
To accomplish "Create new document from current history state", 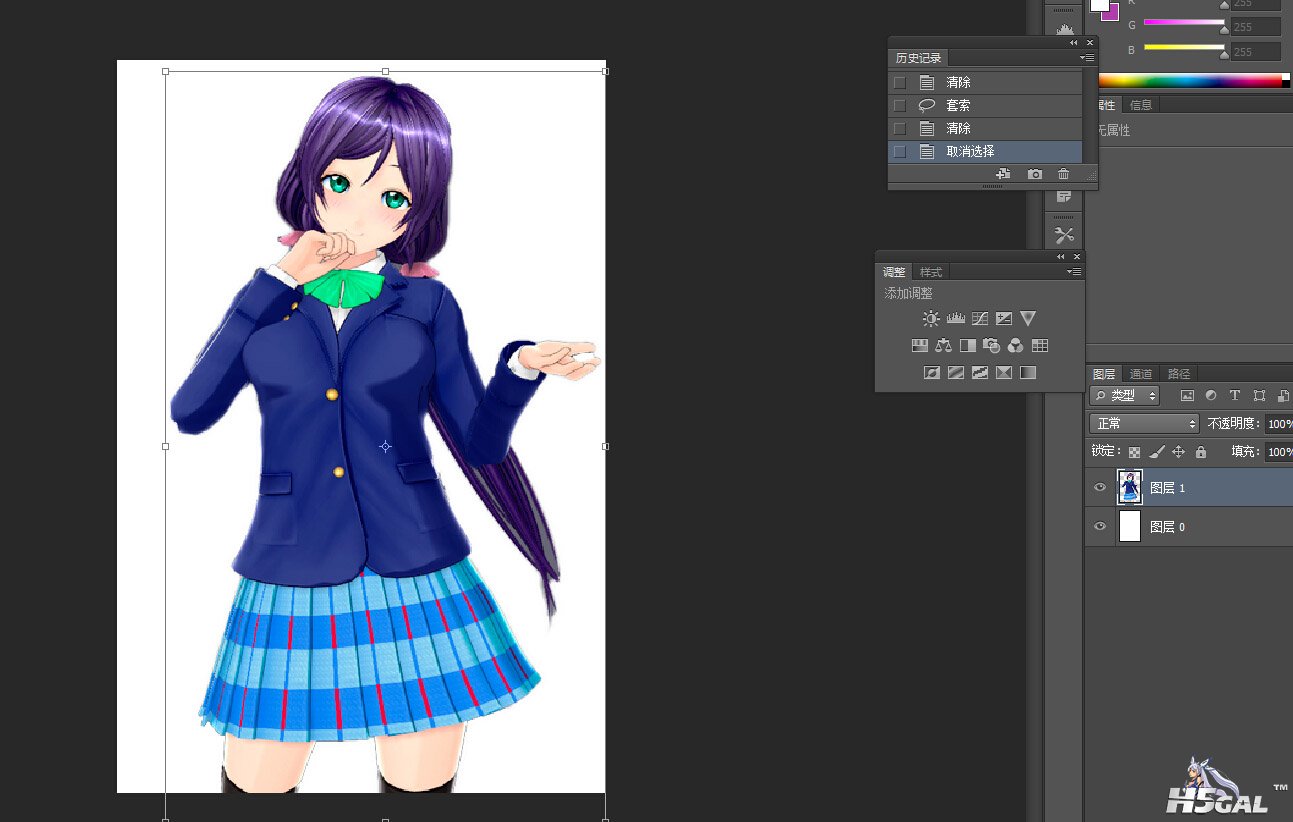I will pos(1004,174).
